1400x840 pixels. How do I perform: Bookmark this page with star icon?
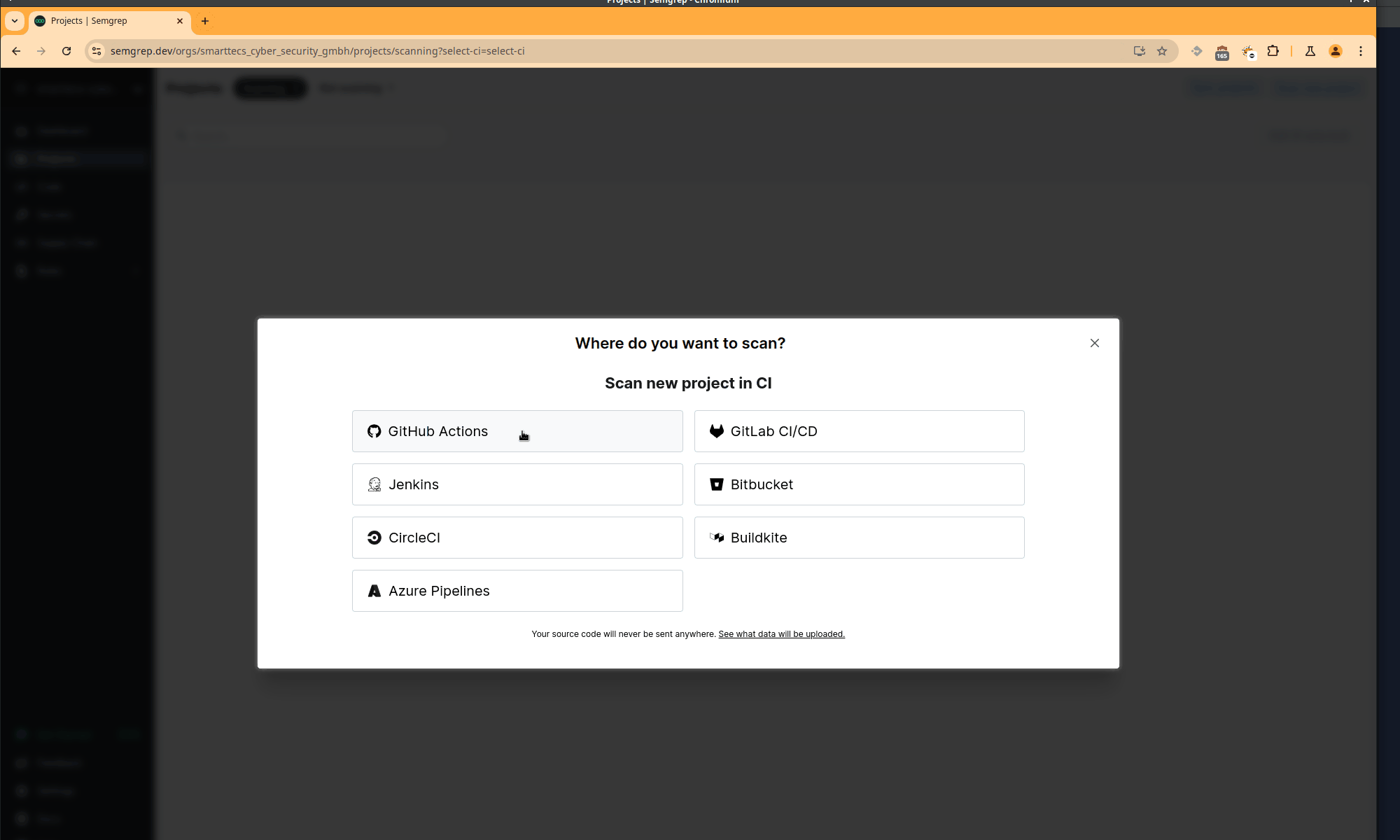(1162, 51)
